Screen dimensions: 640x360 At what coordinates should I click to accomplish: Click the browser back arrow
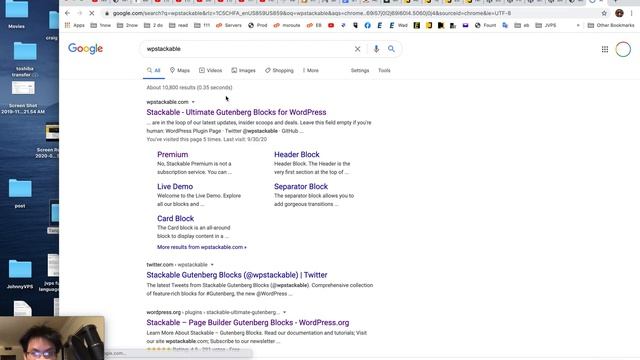pos(67,13)
